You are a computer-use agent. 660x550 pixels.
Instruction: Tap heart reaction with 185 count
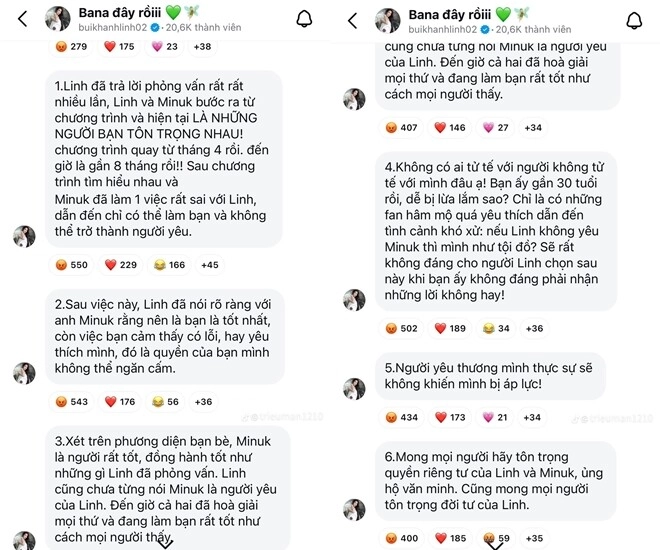coord(450,538)
